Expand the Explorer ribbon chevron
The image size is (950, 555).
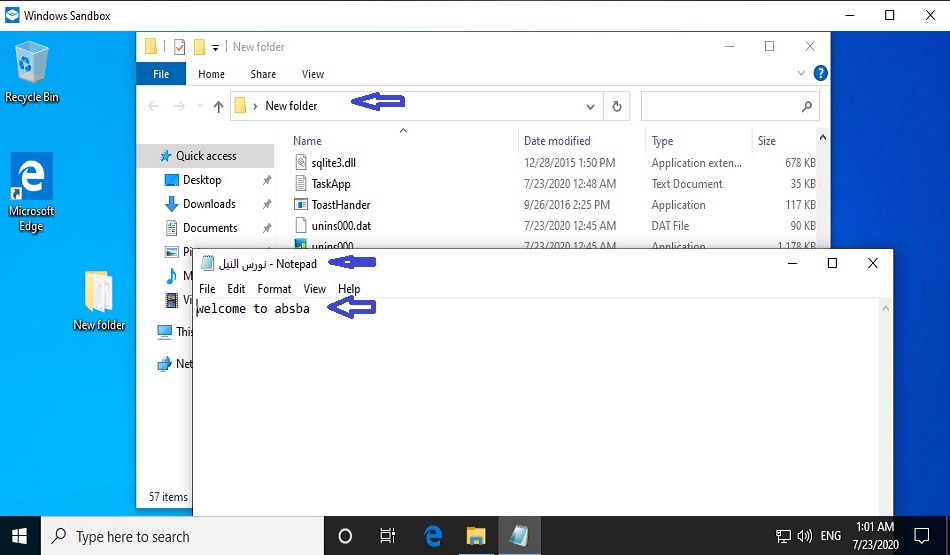[x=800, y=73]
